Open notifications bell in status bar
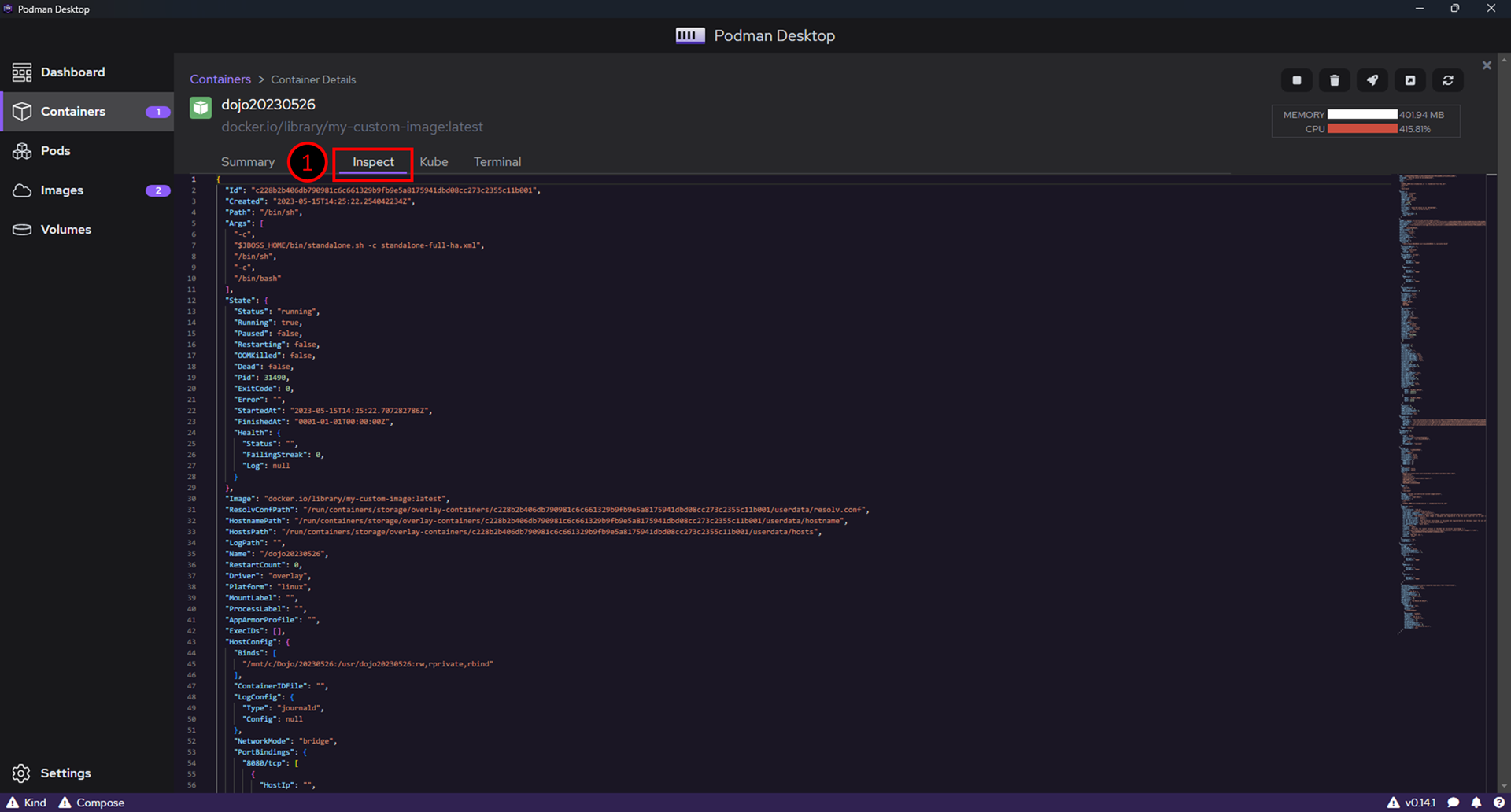 coord(1476,803)
